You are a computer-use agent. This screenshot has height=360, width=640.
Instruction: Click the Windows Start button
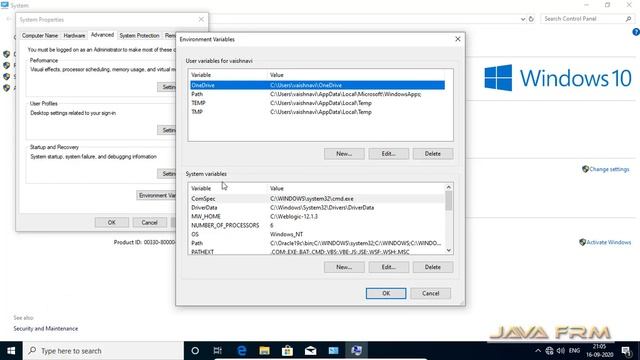point(11,351)
